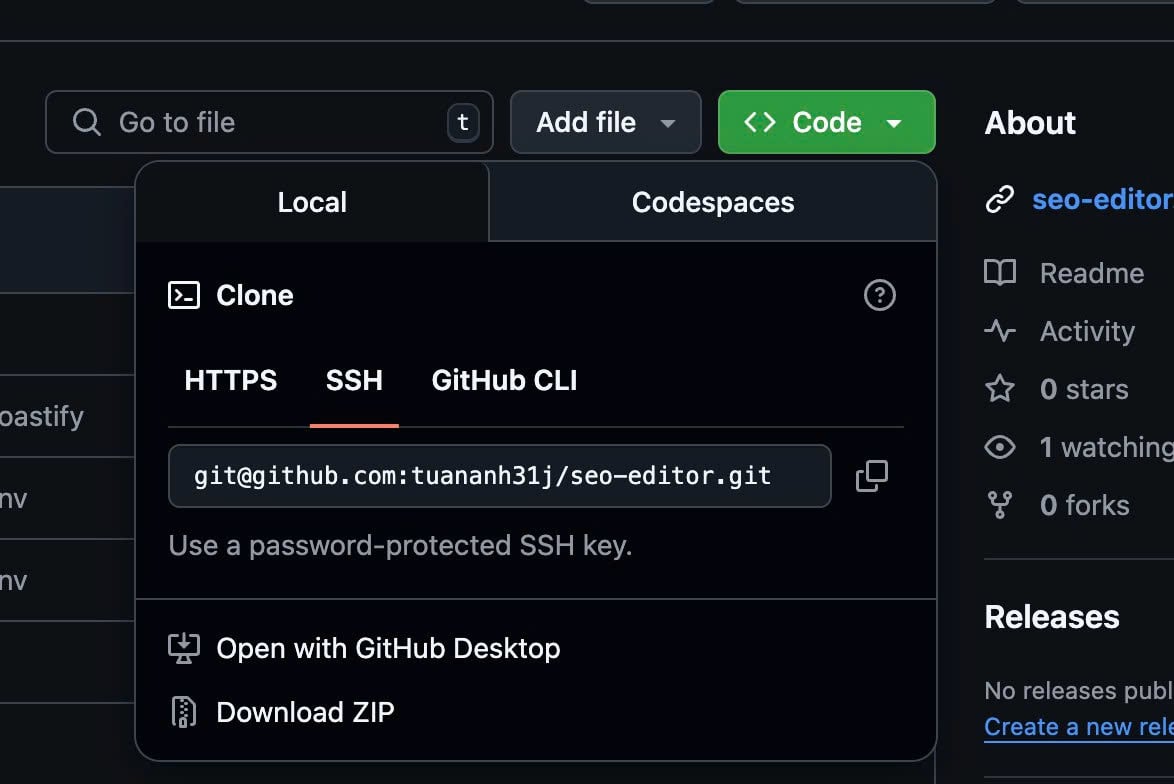
Task: Click the ZIP archive icon
Action: point(183,712)
